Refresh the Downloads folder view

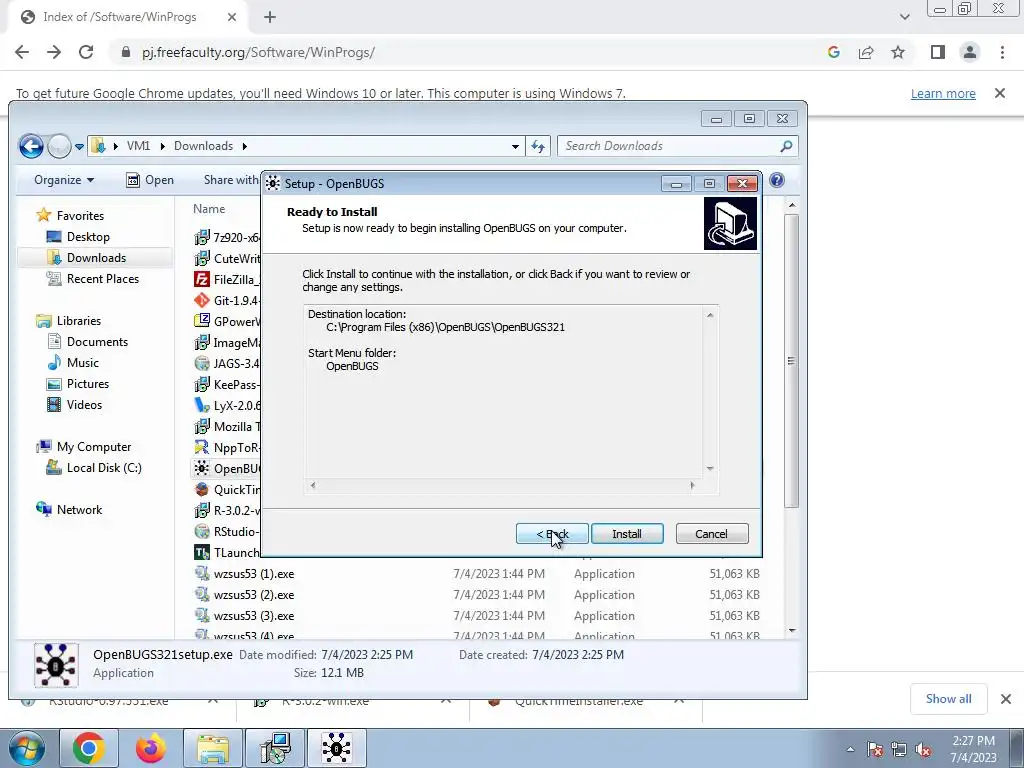pyautogui.click(x=538, y=146)
